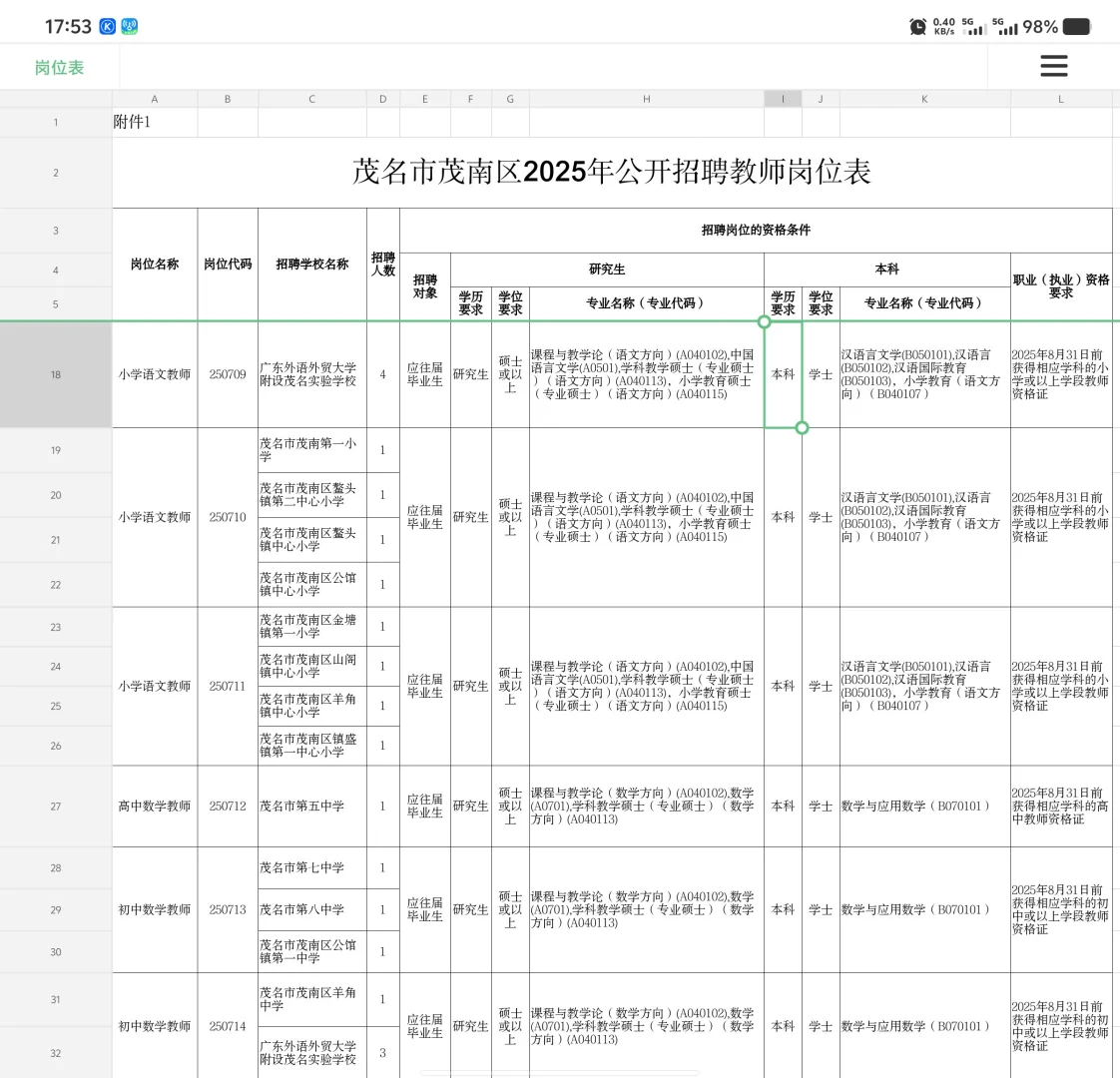Click header cell 招聘人数
The width and height of the screenshot is (1120, 1078).
pyautogui.click(x=383, y=265)
